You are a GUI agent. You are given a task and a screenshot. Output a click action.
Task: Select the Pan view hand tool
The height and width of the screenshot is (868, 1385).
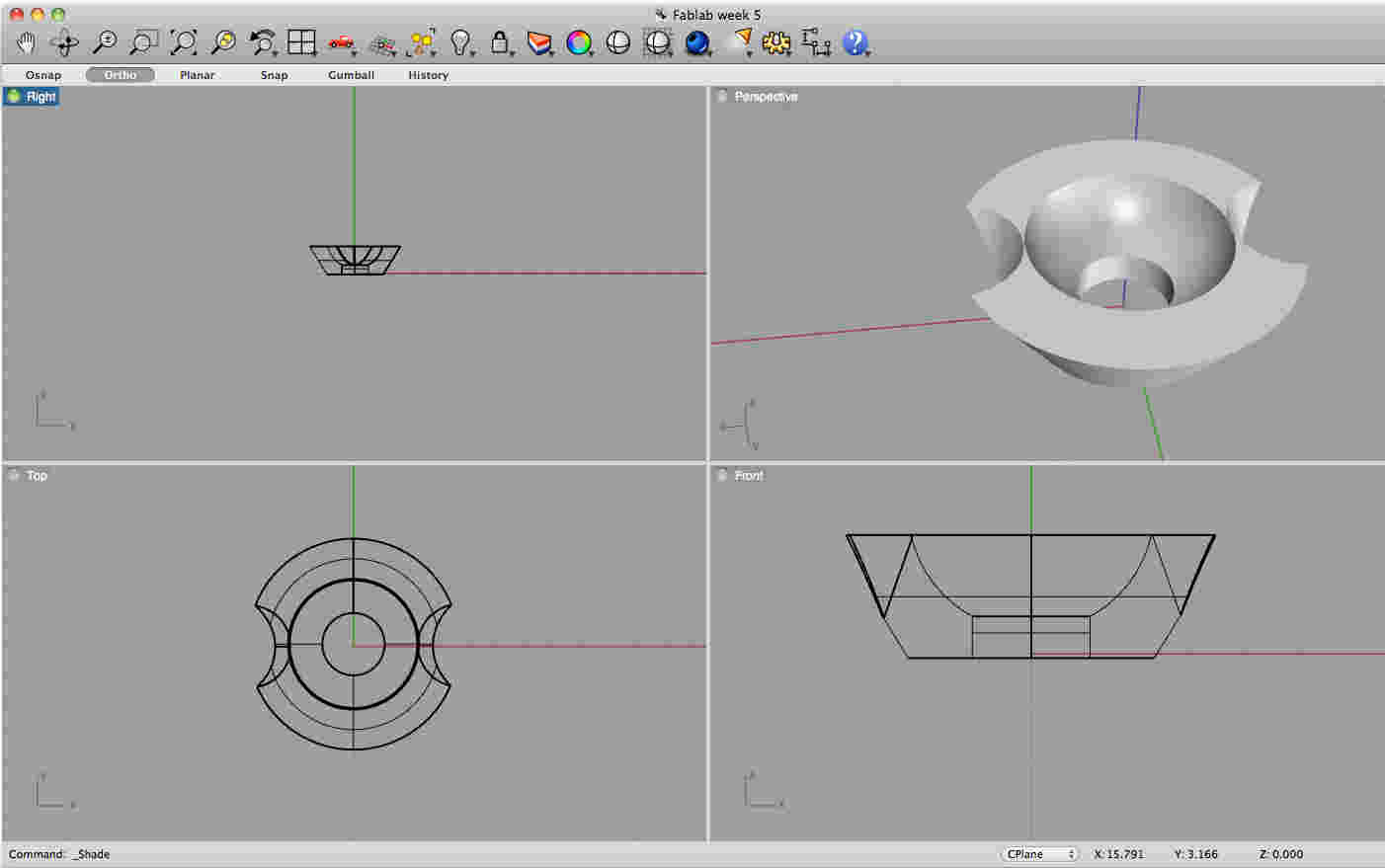click(27, 41)
